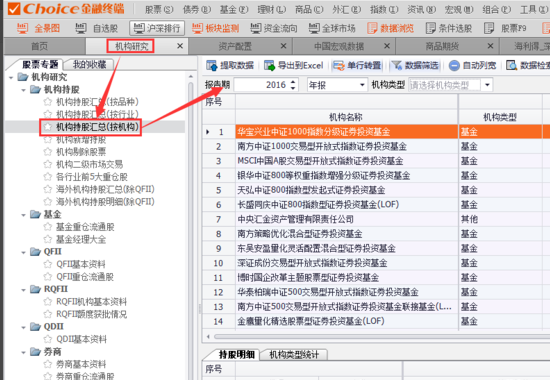Favorite star for 机构剔除股票

click(x=48, y=152)
